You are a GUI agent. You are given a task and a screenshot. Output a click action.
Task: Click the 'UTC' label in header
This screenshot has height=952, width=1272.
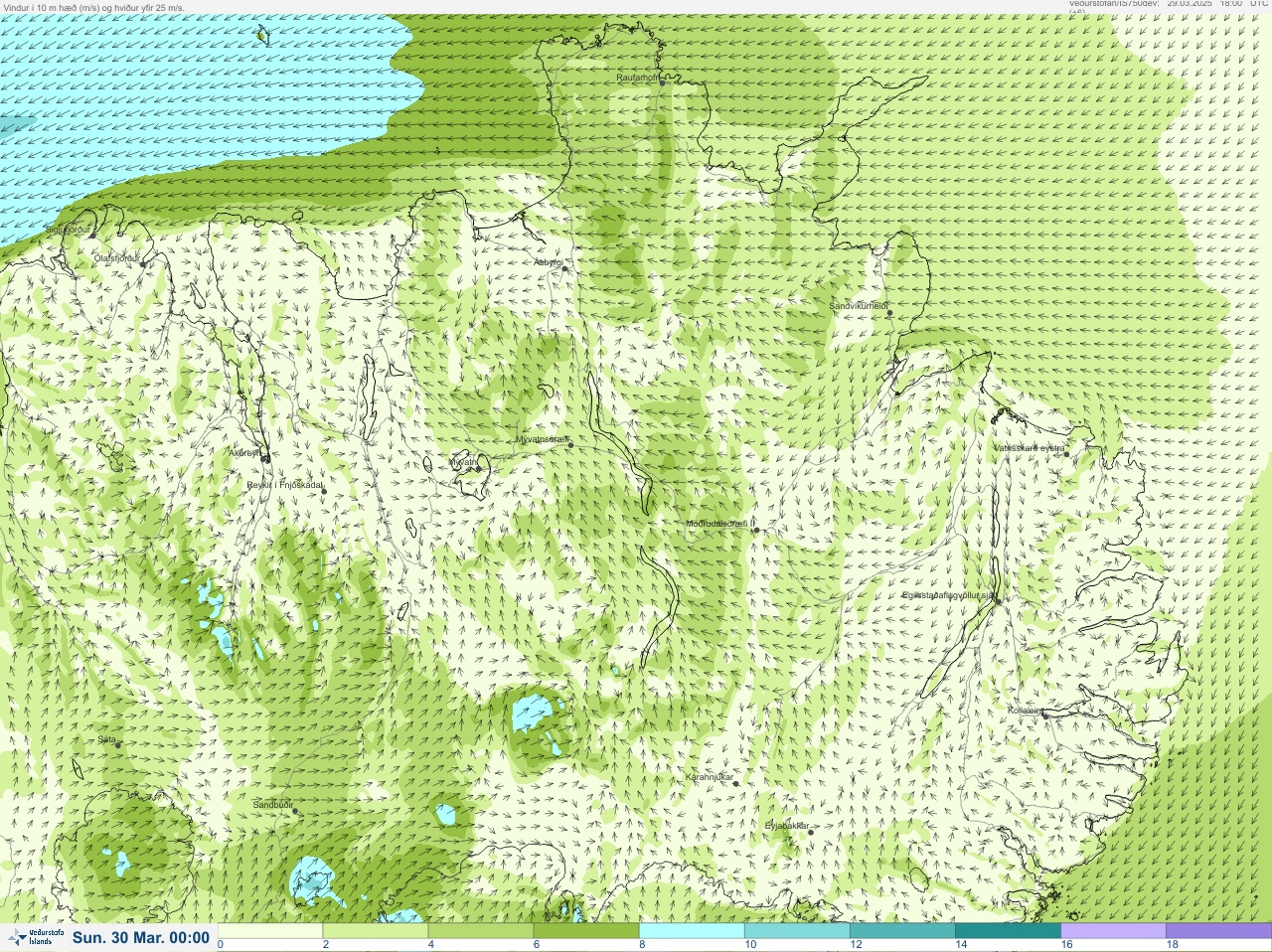(x=1259, y=3)
